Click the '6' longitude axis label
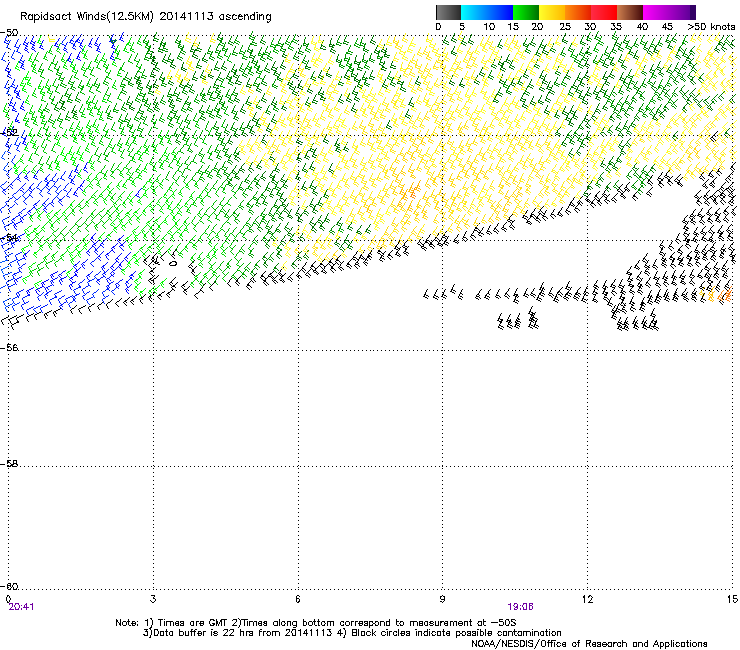The height and width of the screenshot is (650, 740). 298,599
